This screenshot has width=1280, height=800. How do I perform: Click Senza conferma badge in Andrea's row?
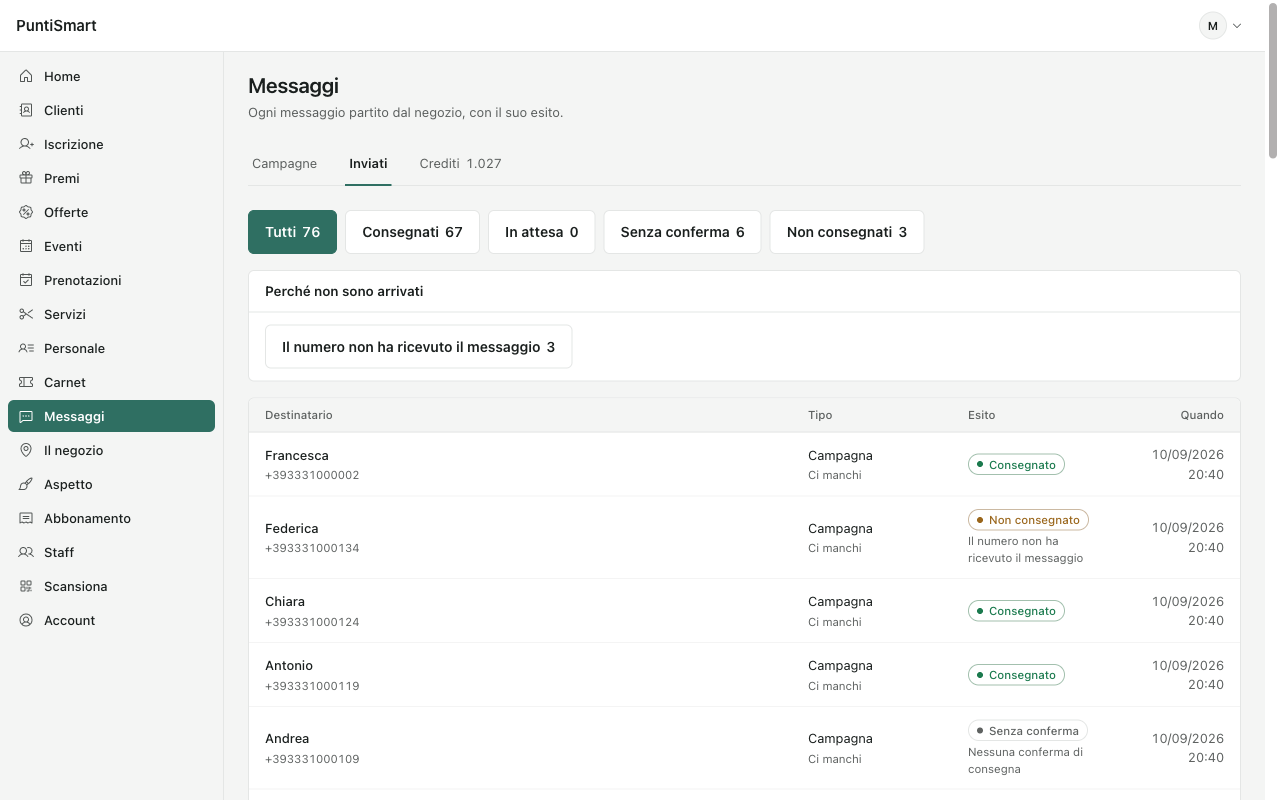pos(1028,731)
